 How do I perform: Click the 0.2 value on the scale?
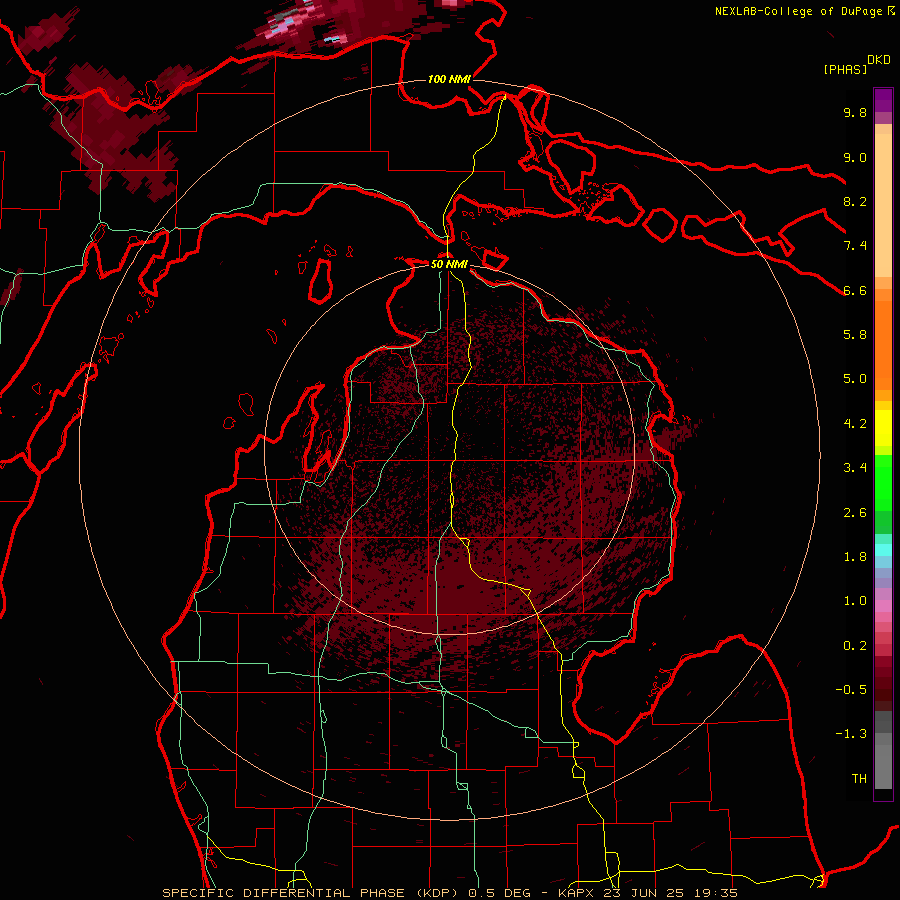point(855,646)
